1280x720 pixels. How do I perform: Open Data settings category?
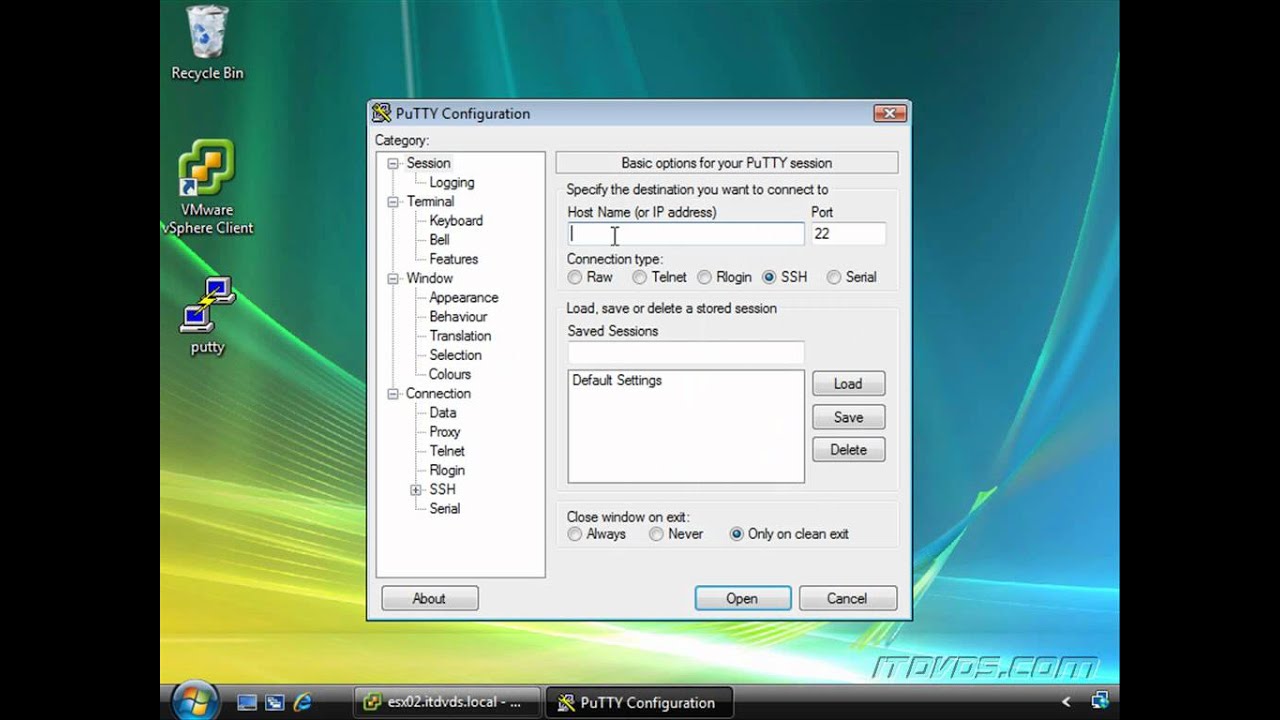pyautogui.click(x=443, y=412)
